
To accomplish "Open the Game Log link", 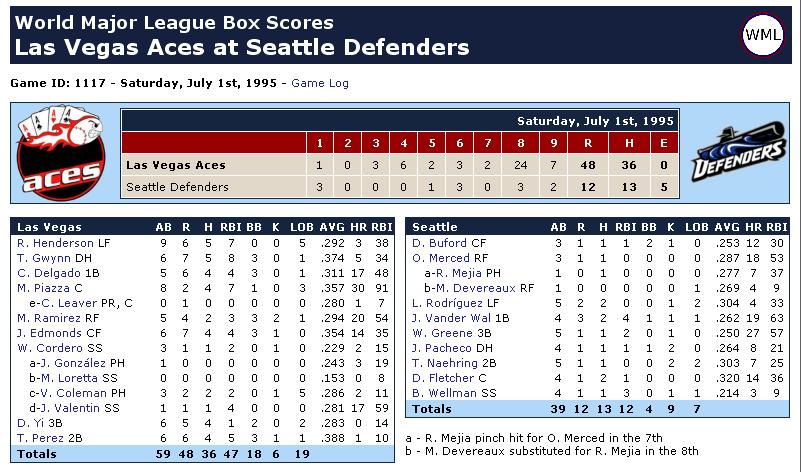I will (x=320, y=83).
